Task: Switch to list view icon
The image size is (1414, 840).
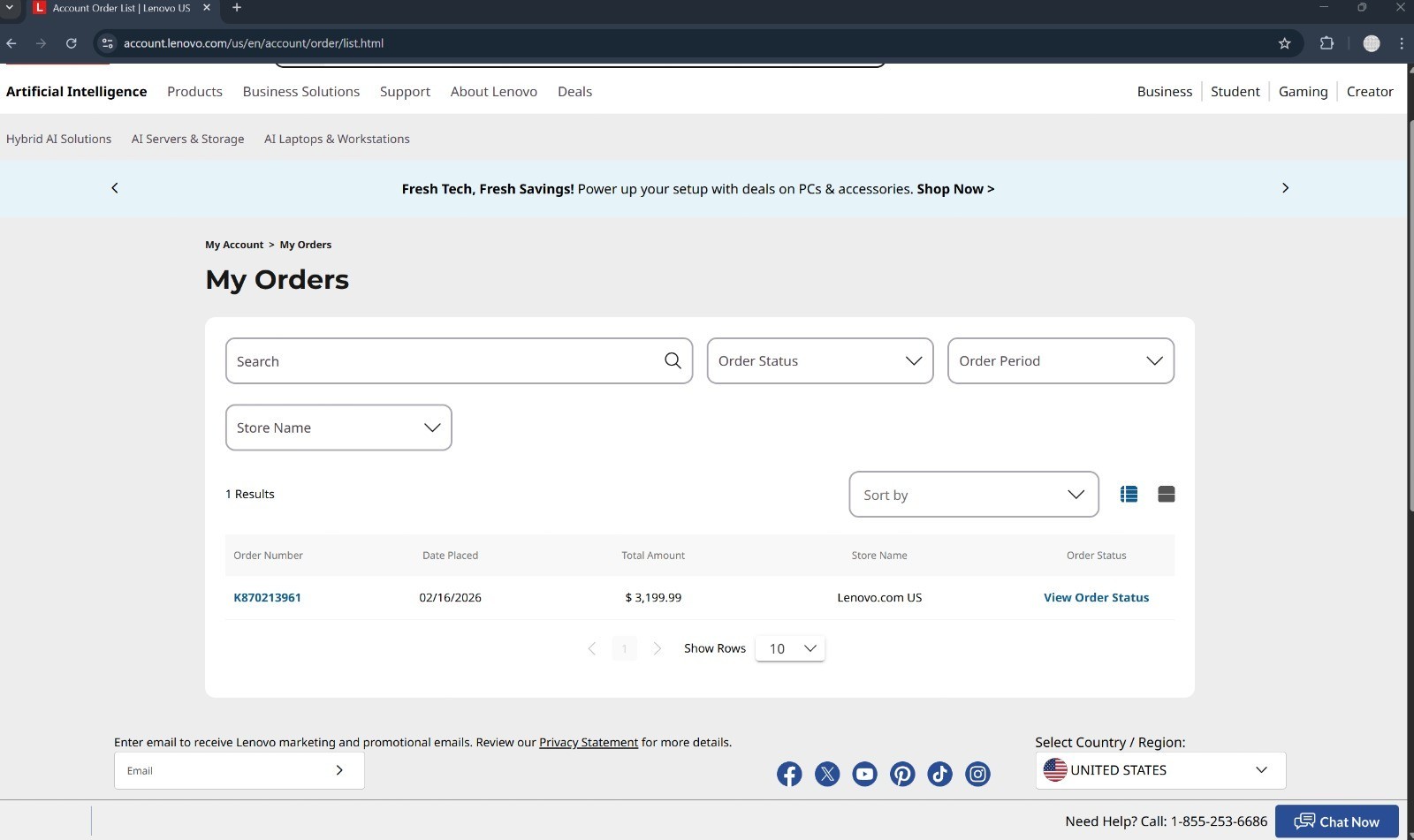Action: [x=1129, y=494]
